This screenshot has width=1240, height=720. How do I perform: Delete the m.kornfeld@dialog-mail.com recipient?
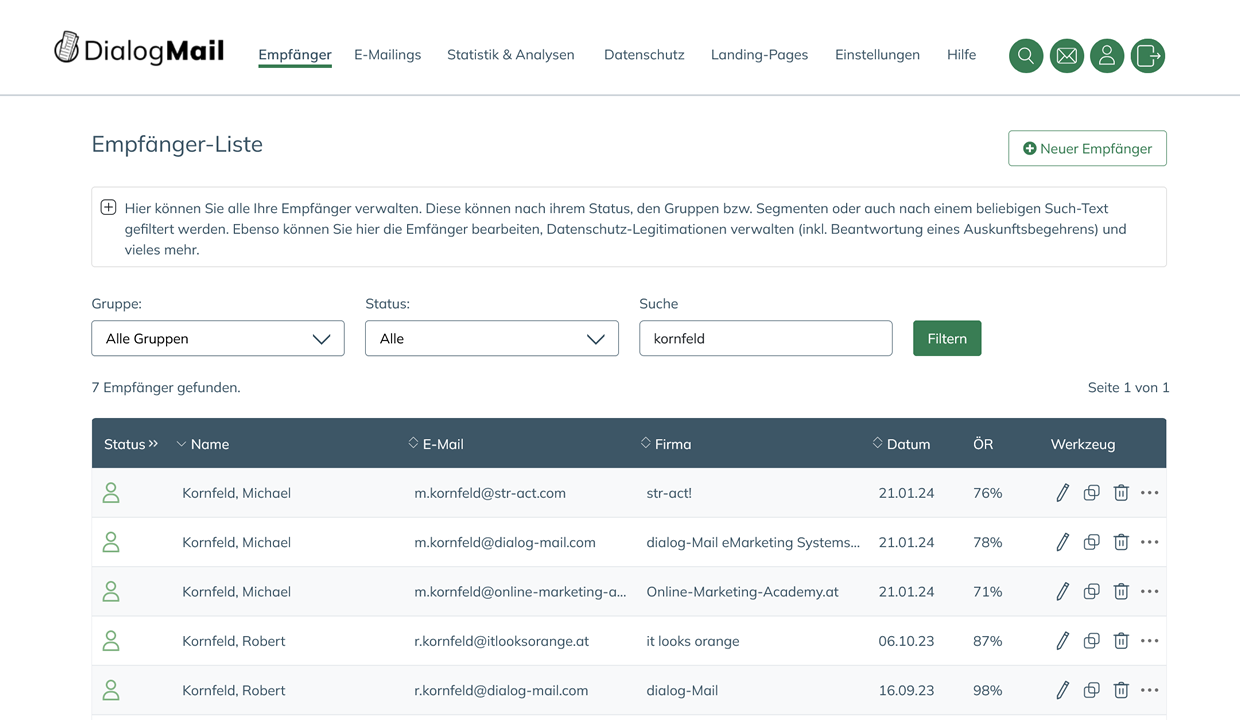click(1121, 542)
